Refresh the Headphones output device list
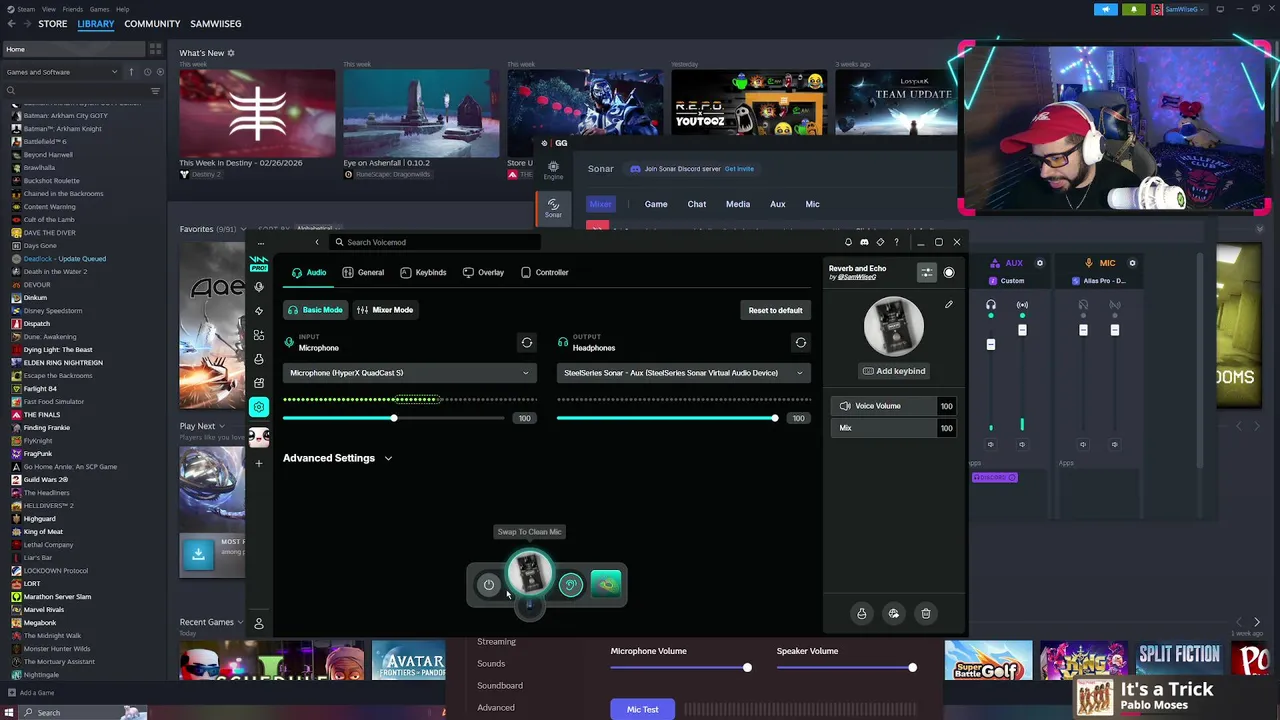Viewport: 1280px width, 720px height. click(x=801, y=343)
